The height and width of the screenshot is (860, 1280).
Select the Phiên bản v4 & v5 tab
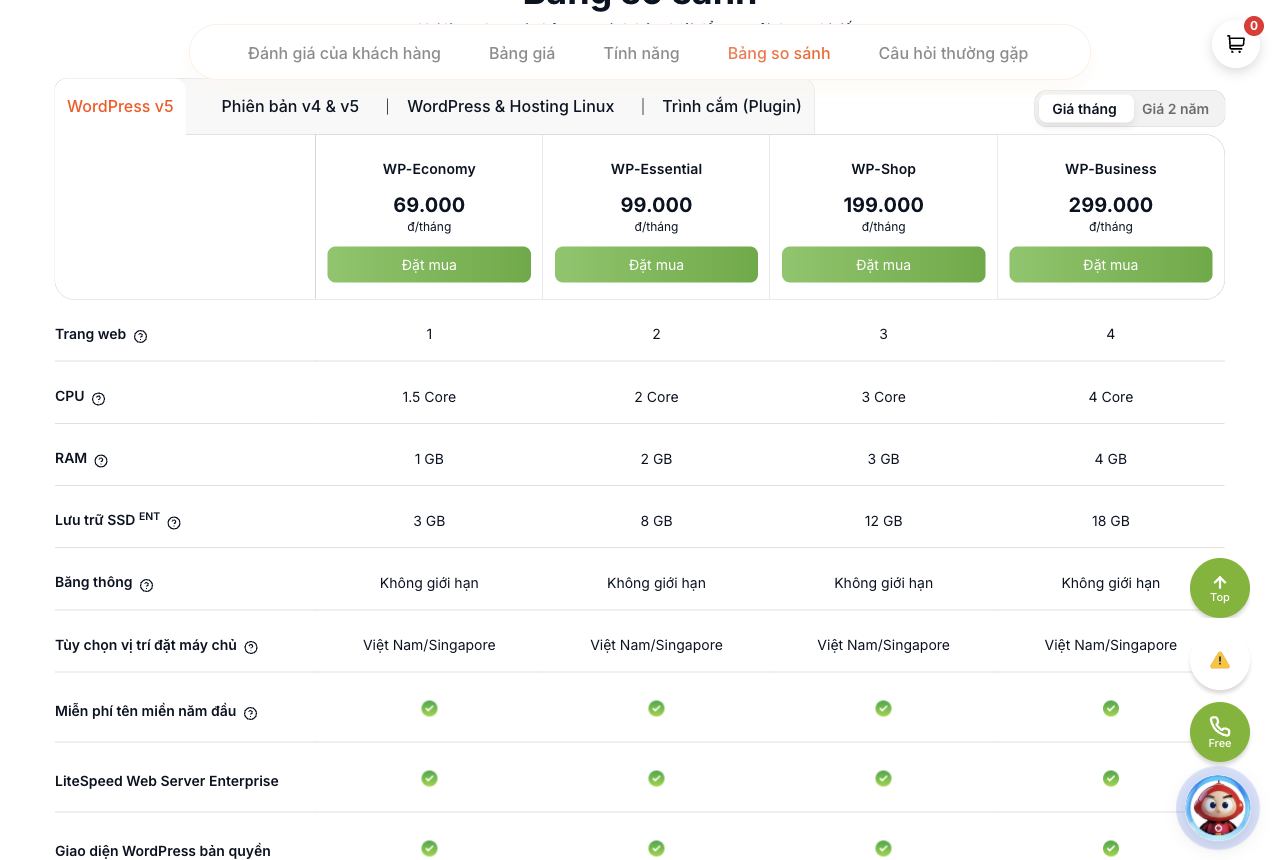[290, 106]
